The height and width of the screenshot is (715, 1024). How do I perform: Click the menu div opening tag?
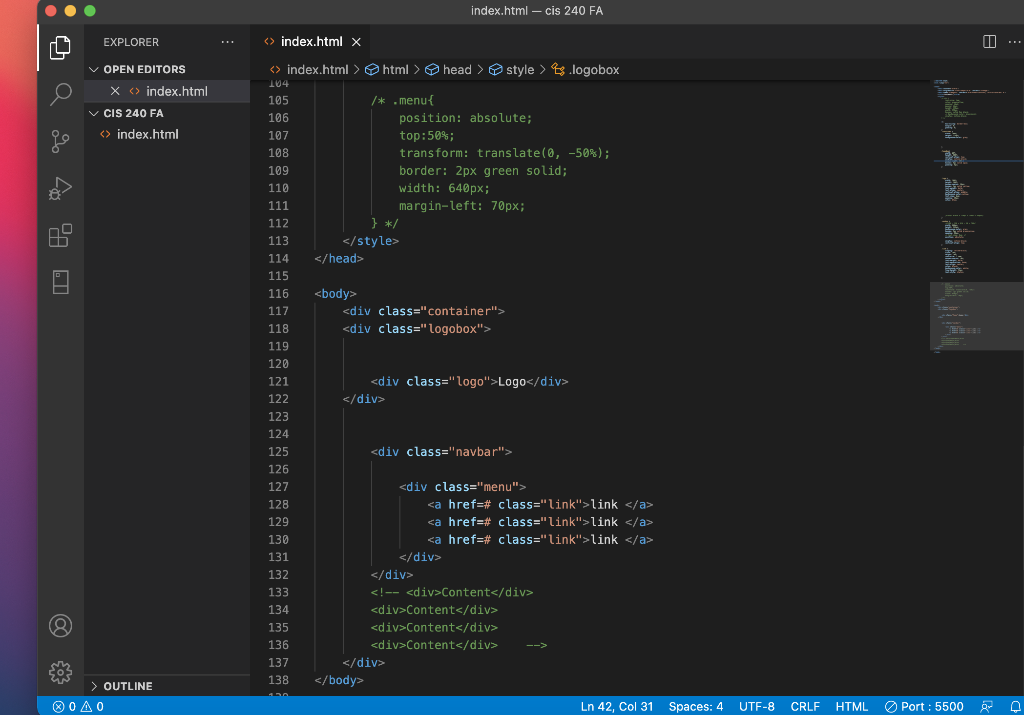pos(462,486)
